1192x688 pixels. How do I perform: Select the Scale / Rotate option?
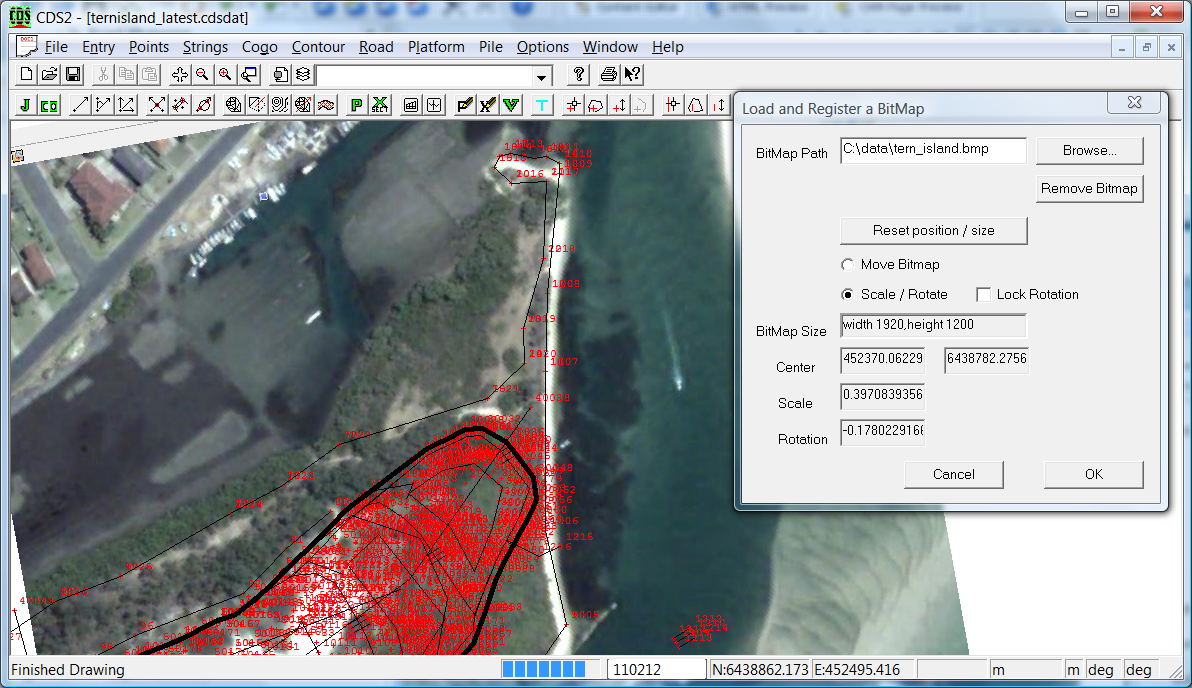click(848, 295)
